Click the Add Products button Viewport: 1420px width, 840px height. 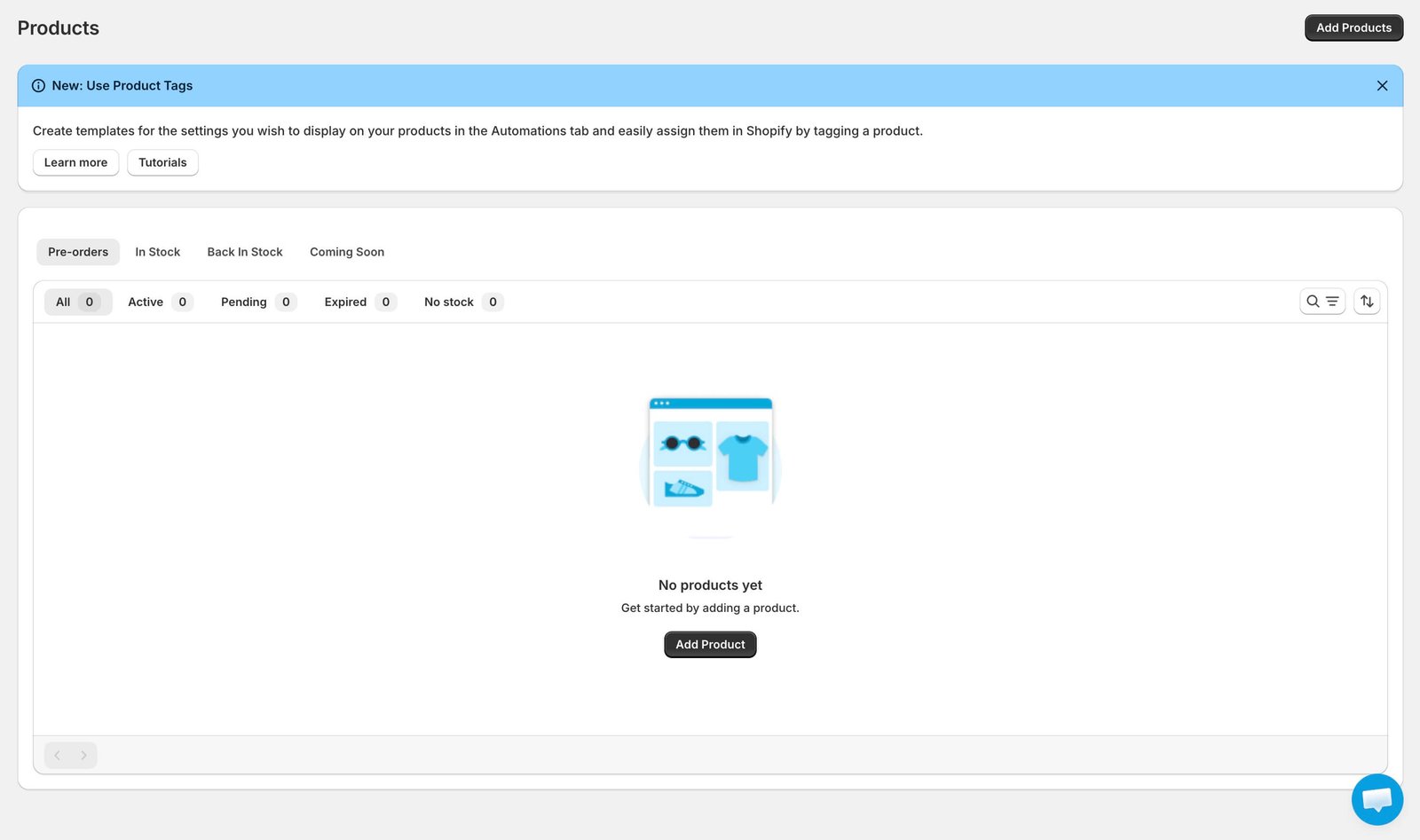tap(1353, 27)
